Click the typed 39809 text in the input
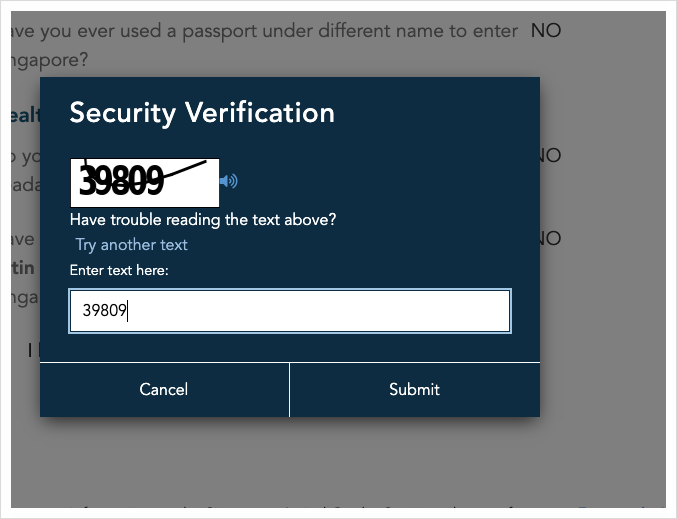 104,311
